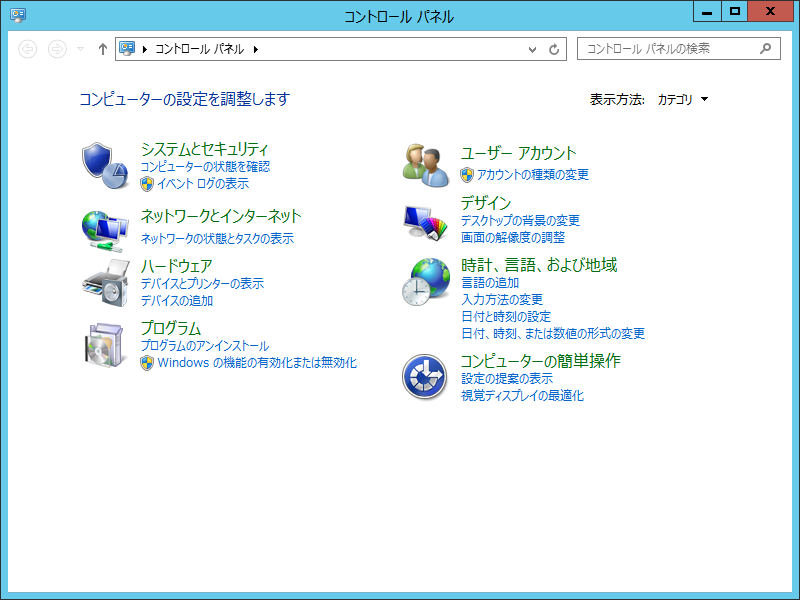The width and height of the screenshot is (800, 600).
Task: Click the forward navigation arrow
Action: (57, 49)
